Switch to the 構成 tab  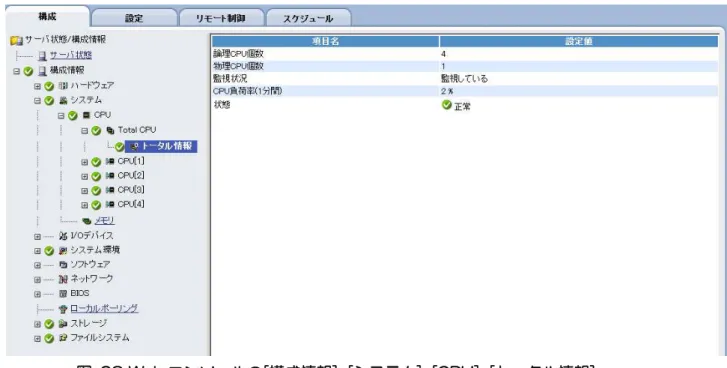(47, 17)
